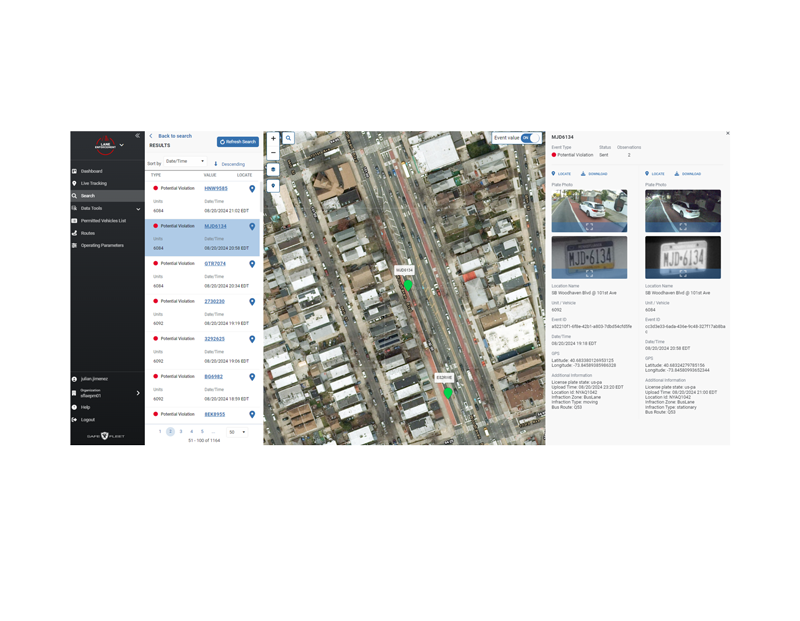
Task: Open the Lane Enforcement app dropdown
Action: [x=121, y=145]
